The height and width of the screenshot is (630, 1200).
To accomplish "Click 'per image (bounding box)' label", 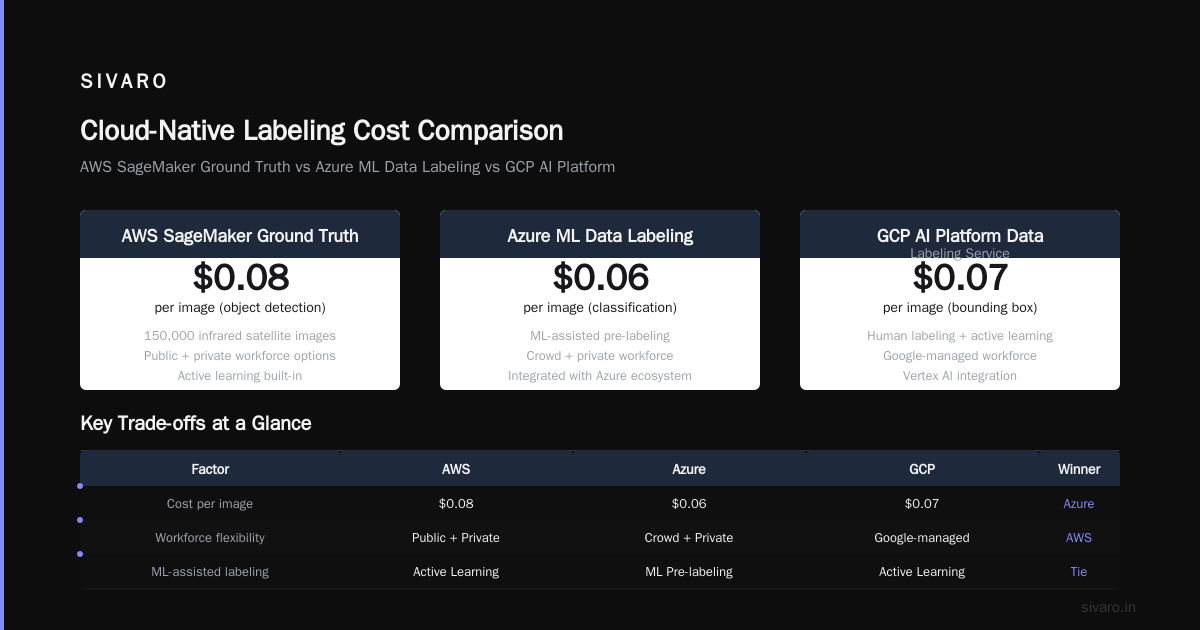I will [x=960, y=307].
